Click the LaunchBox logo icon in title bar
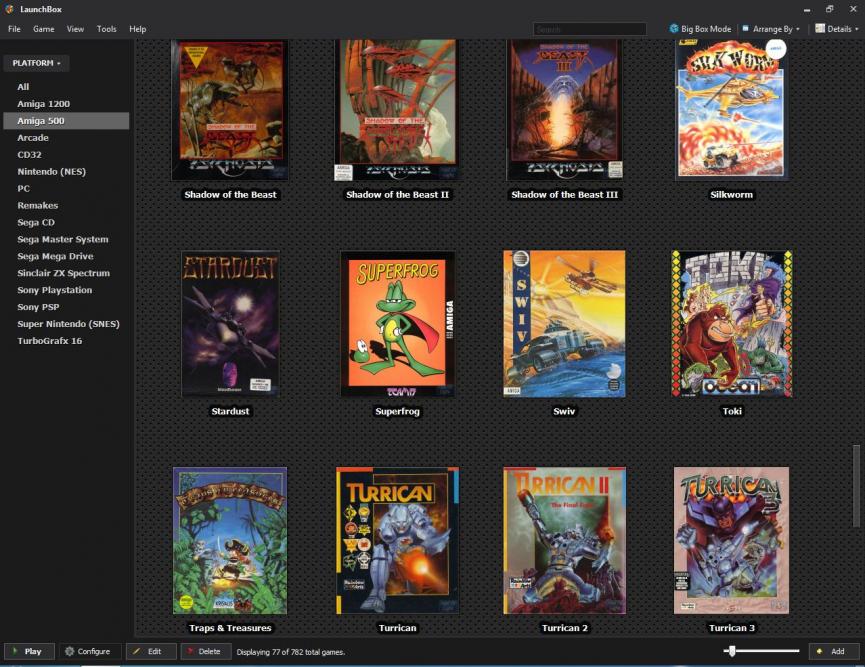Image resolution: width=865 pixels, height=667 pixels. [9, 9]
